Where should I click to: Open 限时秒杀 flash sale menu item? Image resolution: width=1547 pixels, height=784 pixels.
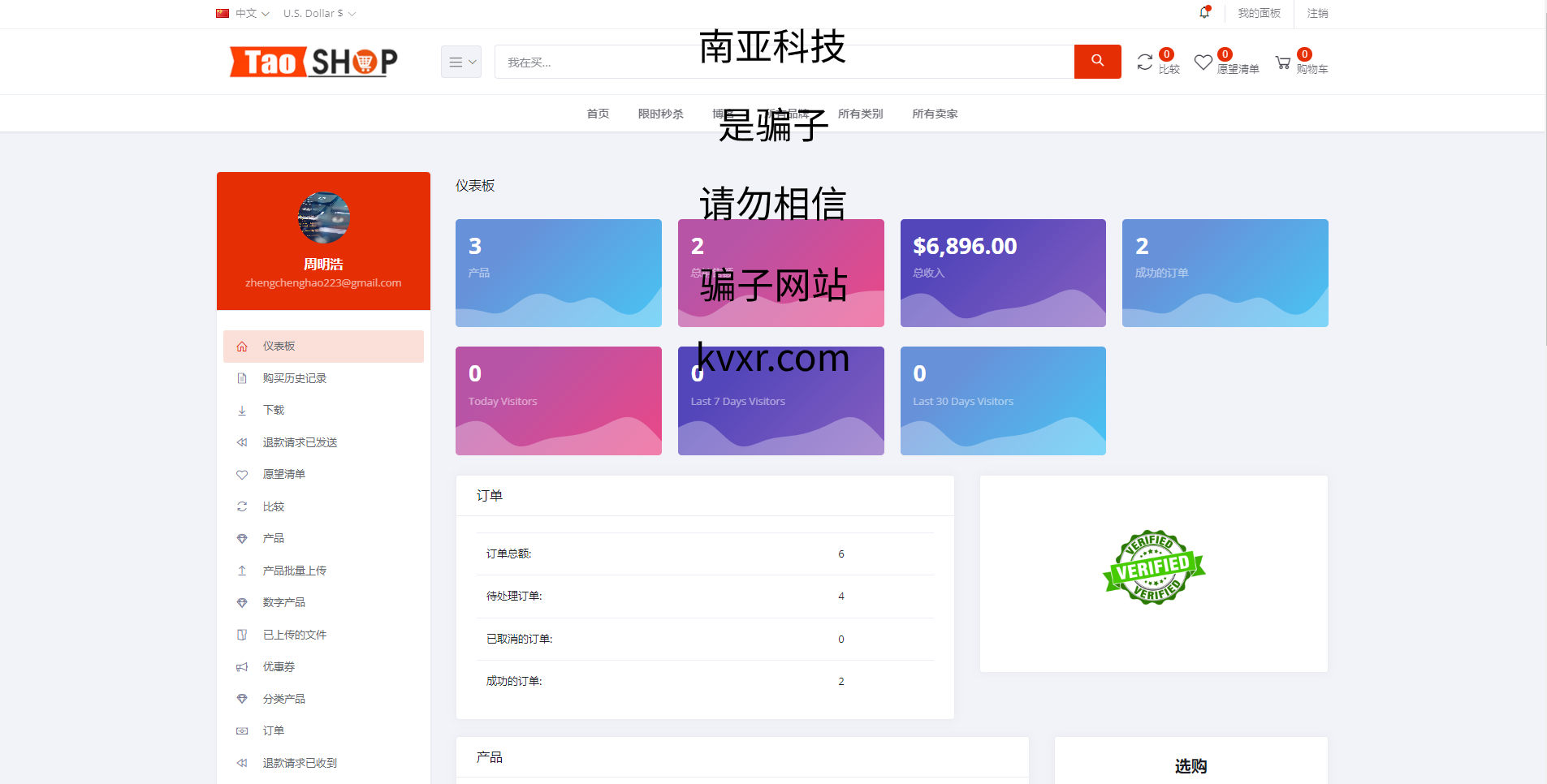(660, 114)
